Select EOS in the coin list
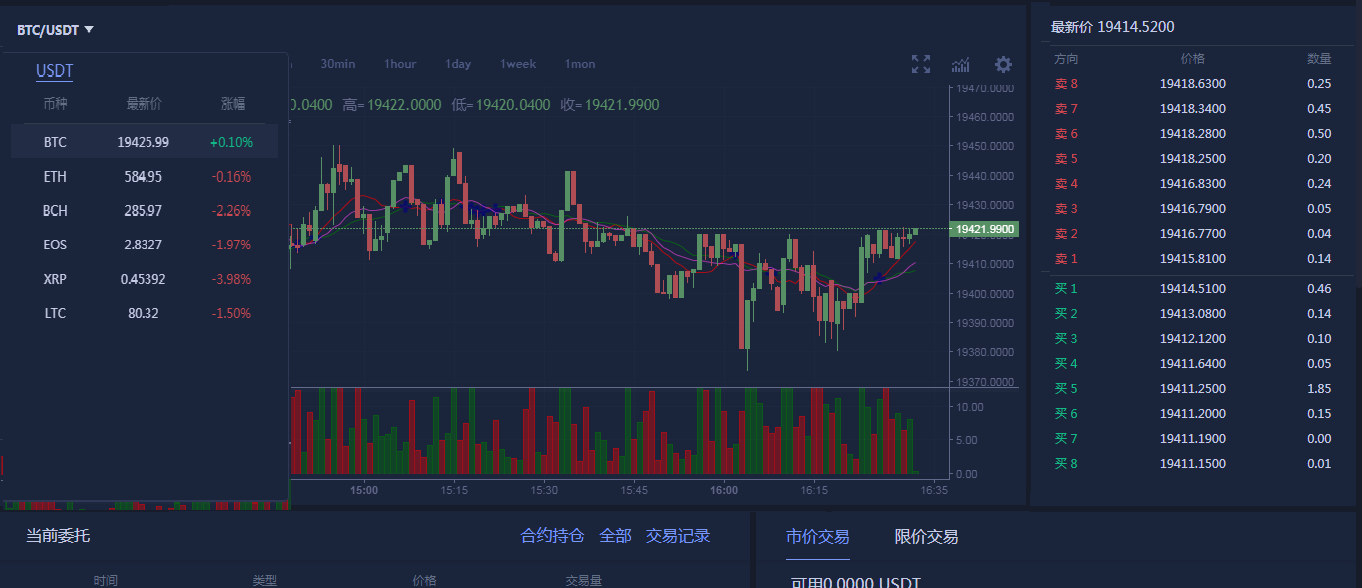Viewport: 1362px width, 588px height. click(145, 244)
